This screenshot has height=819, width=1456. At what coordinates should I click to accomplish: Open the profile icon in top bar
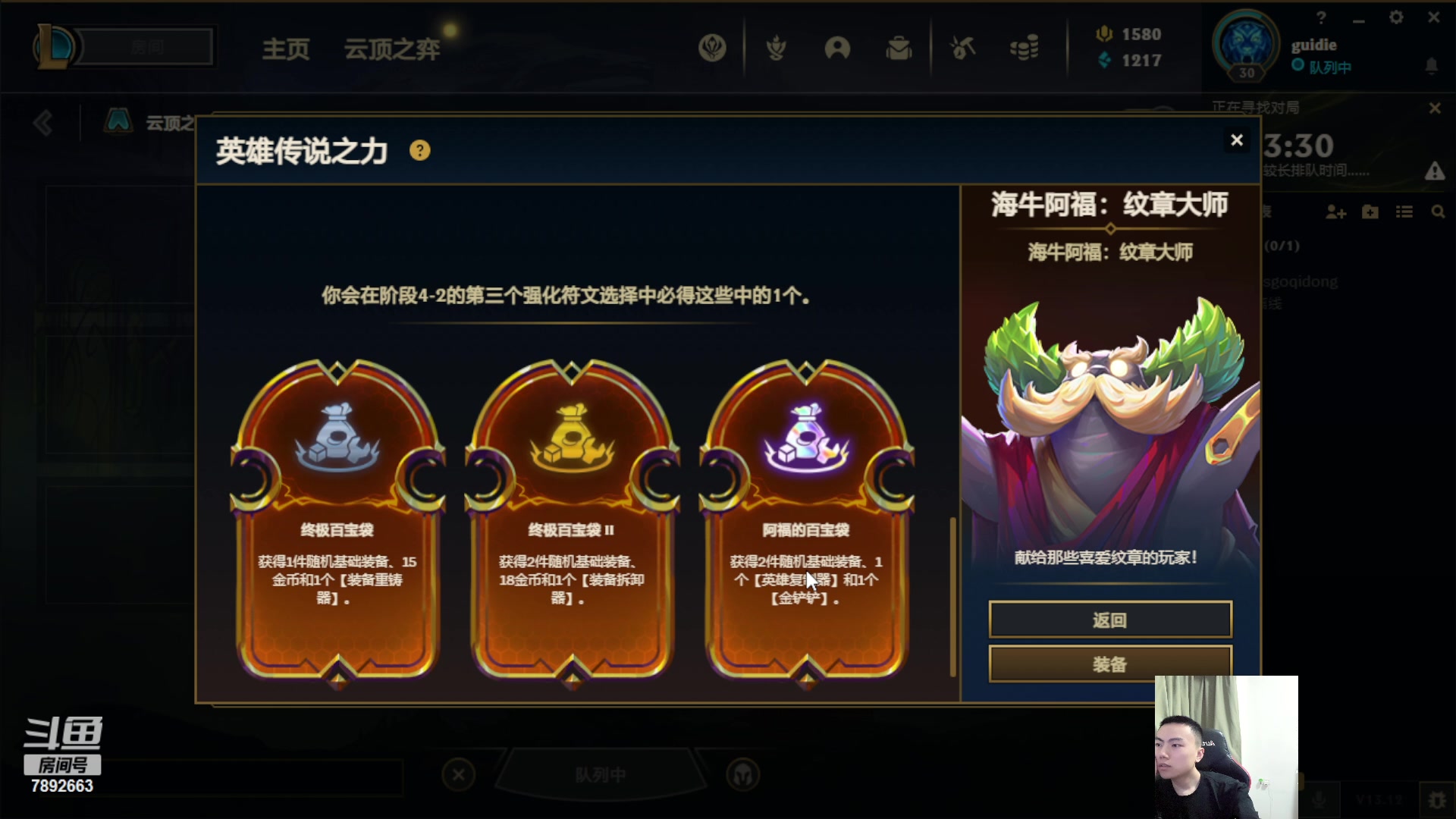837,49
